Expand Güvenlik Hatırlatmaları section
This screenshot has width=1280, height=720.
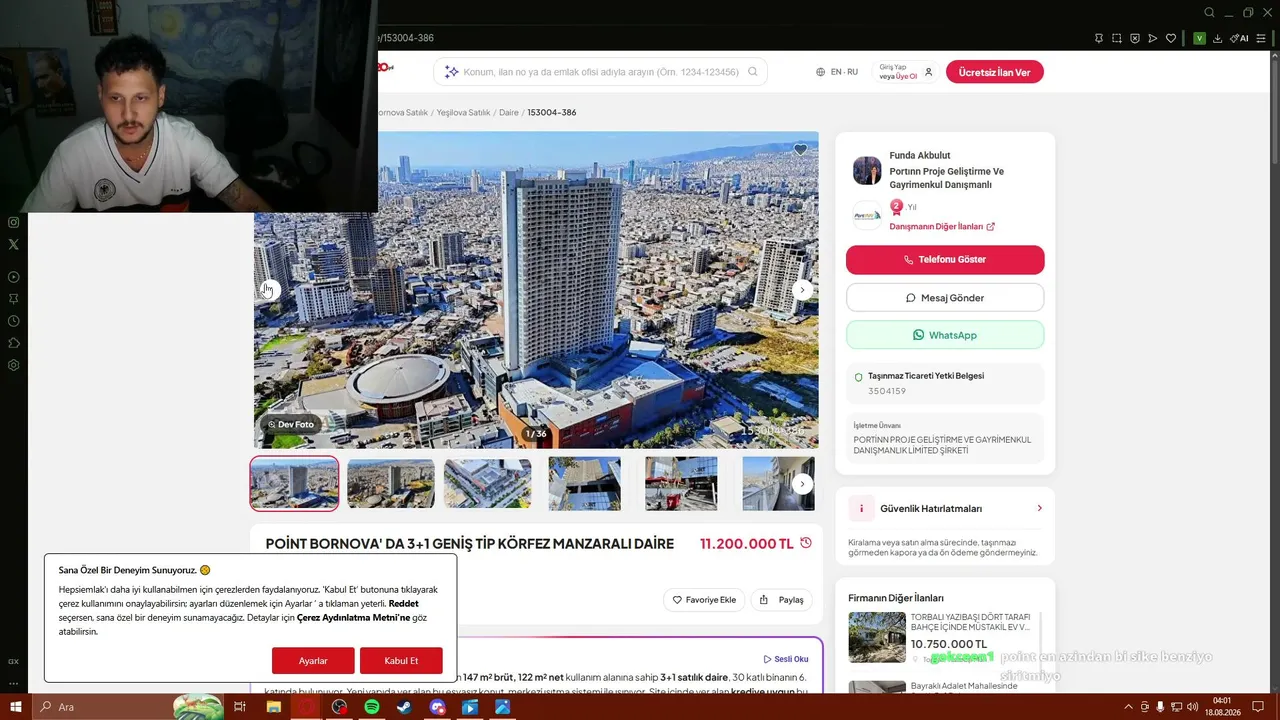click(x=945, y=508)
